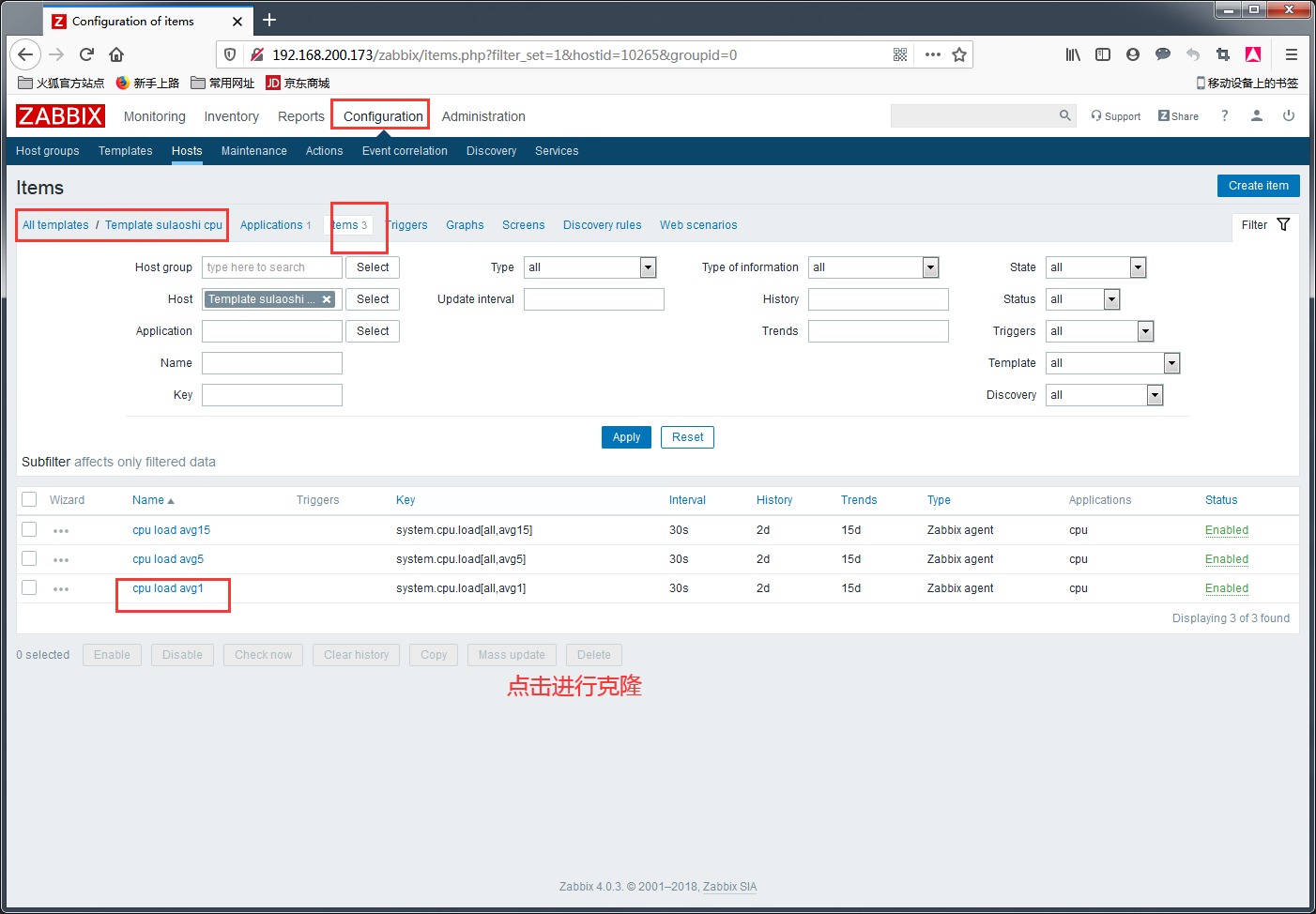
Task: Open the Status filter dropdown
Action: 1082,299
